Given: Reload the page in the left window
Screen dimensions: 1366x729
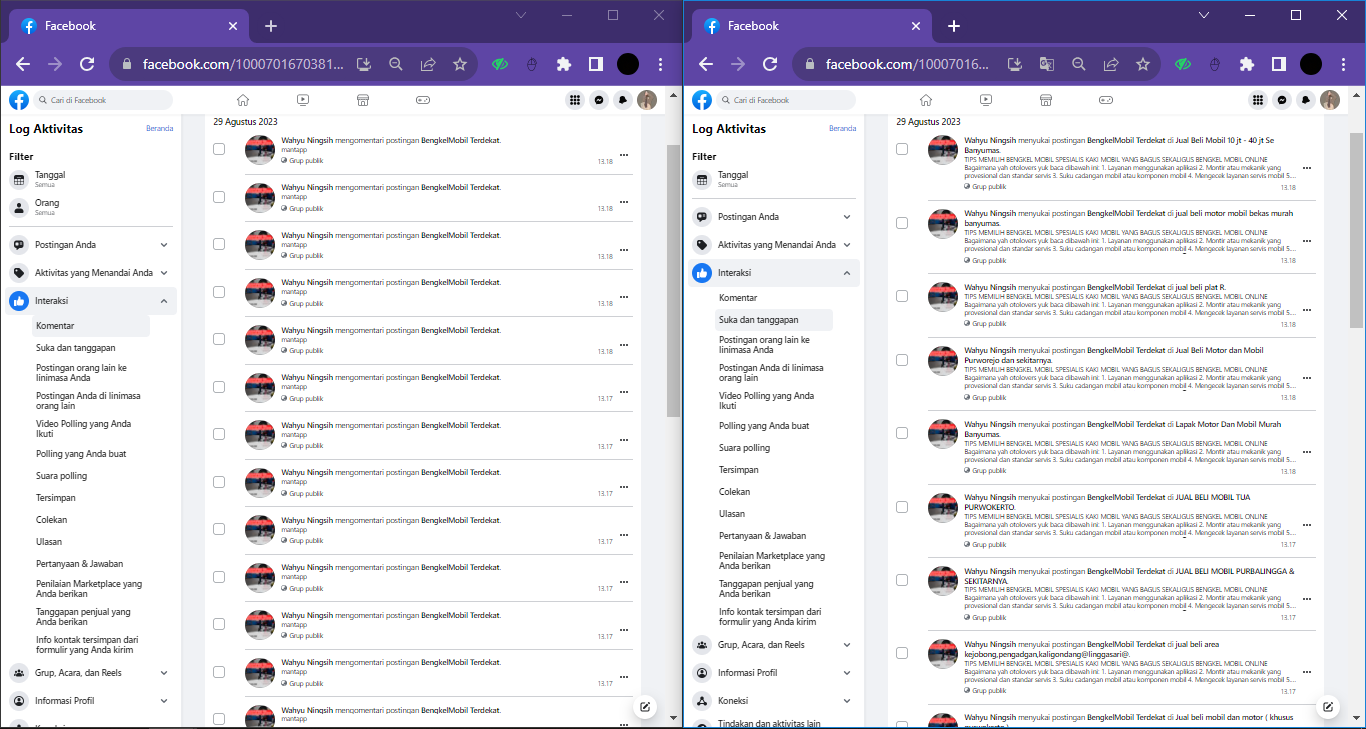Looking at the screenshot, I should tap(87, 64).
